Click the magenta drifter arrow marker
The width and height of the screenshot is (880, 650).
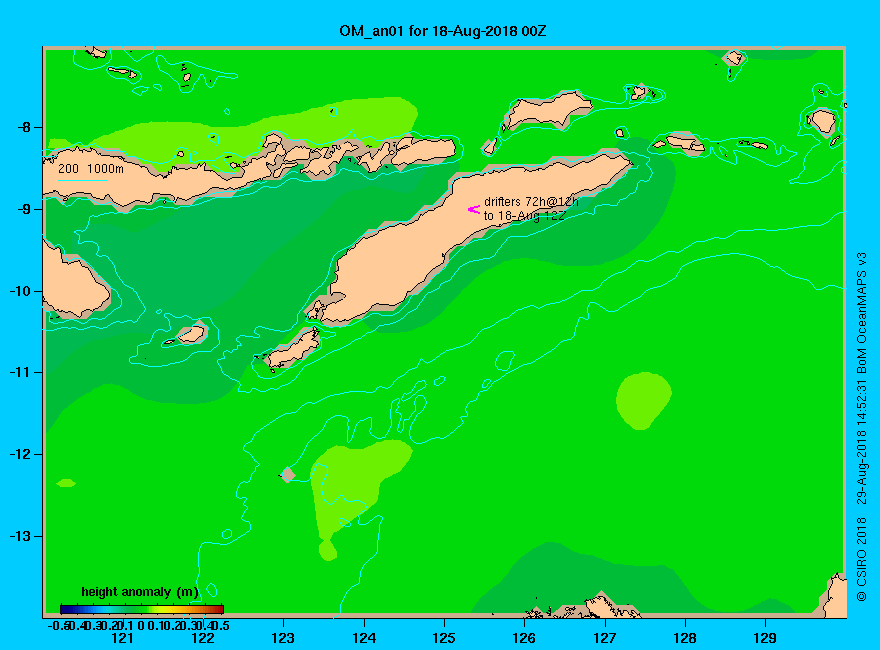coord(474,209)
